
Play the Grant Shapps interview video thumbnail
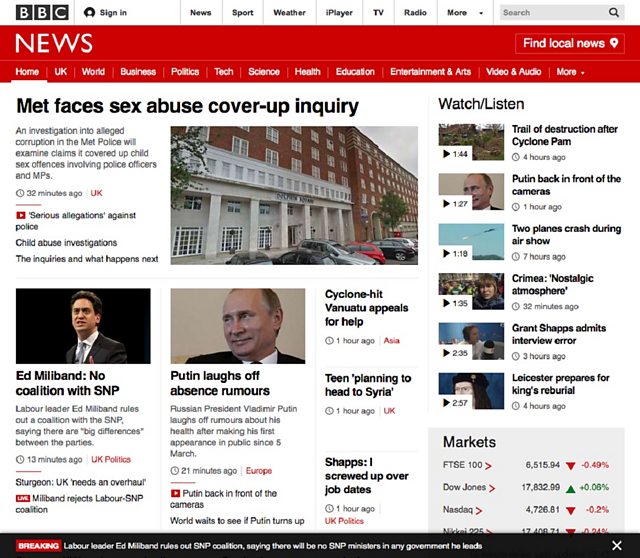point(471,341)
